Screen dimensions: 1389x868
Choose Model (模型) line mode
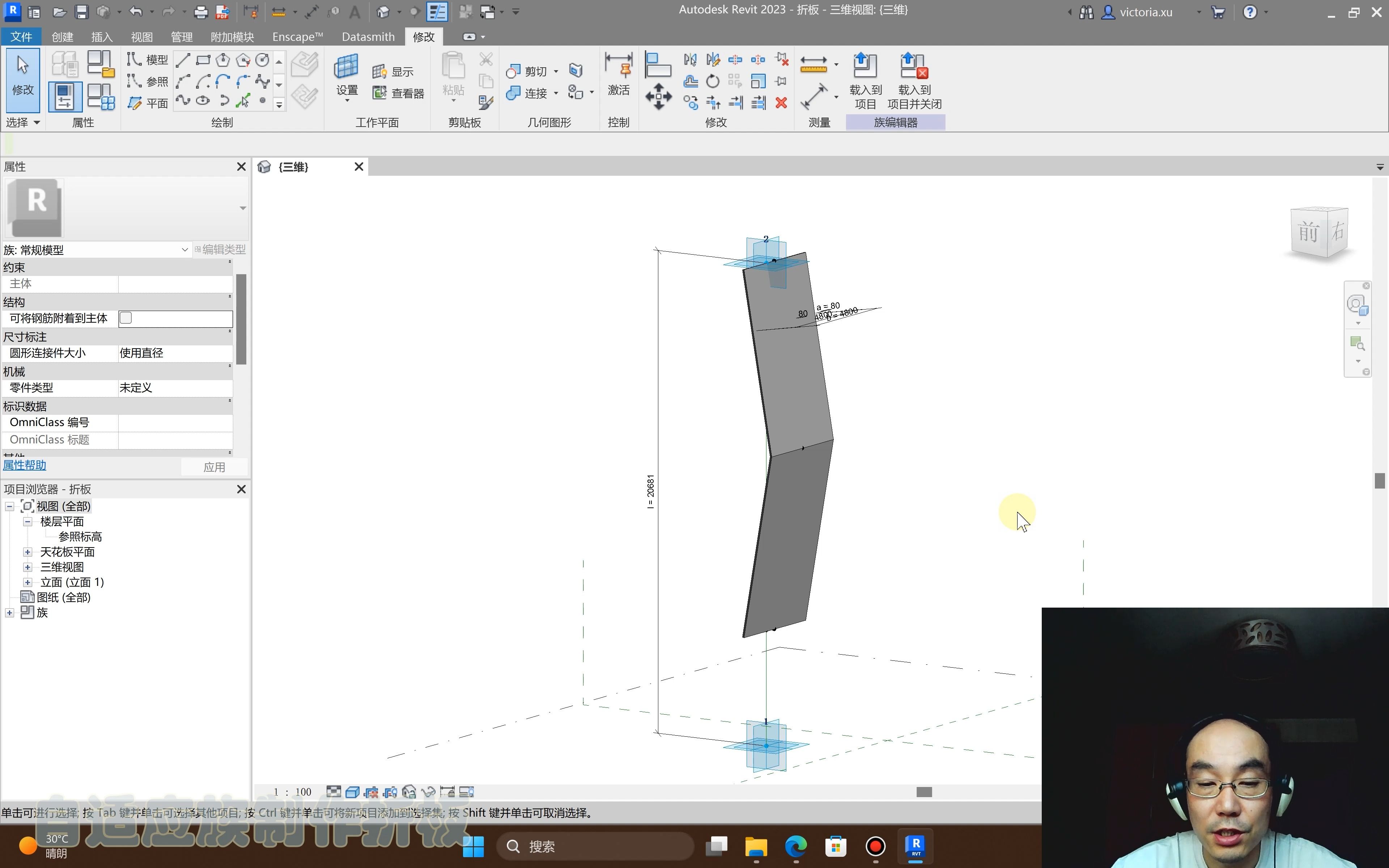click(x=148, y=60)
